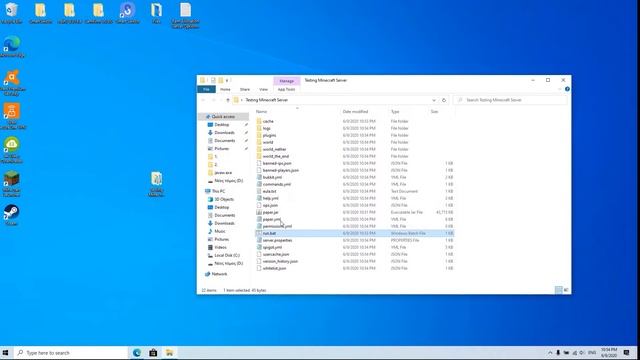Click the File Explorer taskbar icon
Screen dimensions: 640x360
pos(169,353)
